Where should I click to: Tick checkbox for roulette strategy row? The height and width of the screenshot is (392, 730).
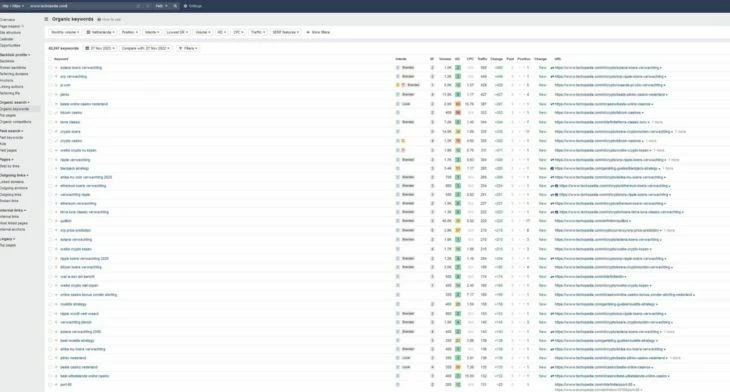click(x=50, y=304)
